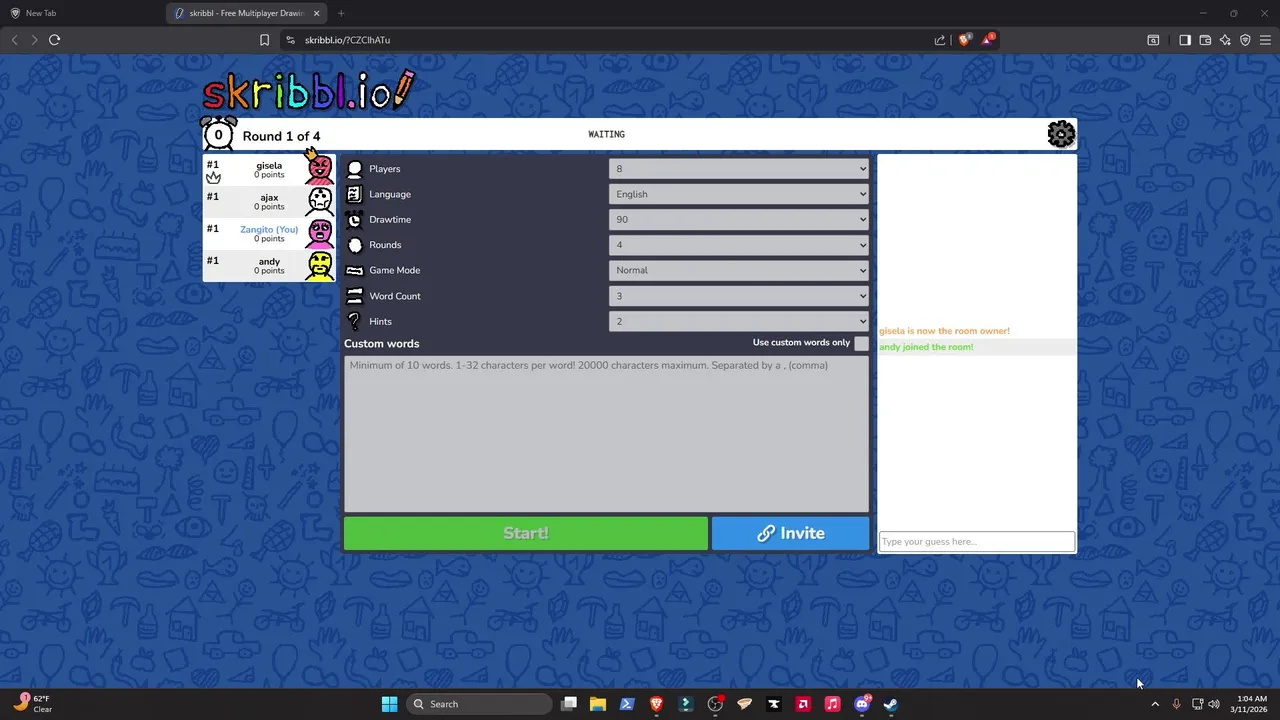Open the browser hamburger menu
1280x720 pixels.
tap(1265, 40)
